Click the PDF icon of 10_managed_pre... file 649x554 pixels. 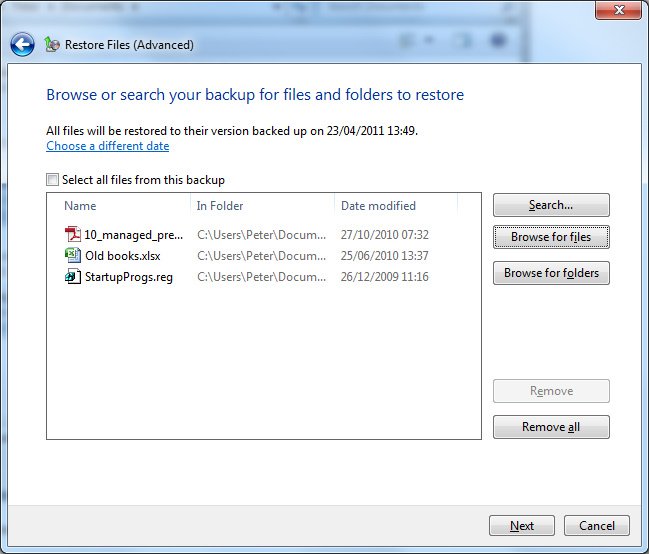point(73,234)
